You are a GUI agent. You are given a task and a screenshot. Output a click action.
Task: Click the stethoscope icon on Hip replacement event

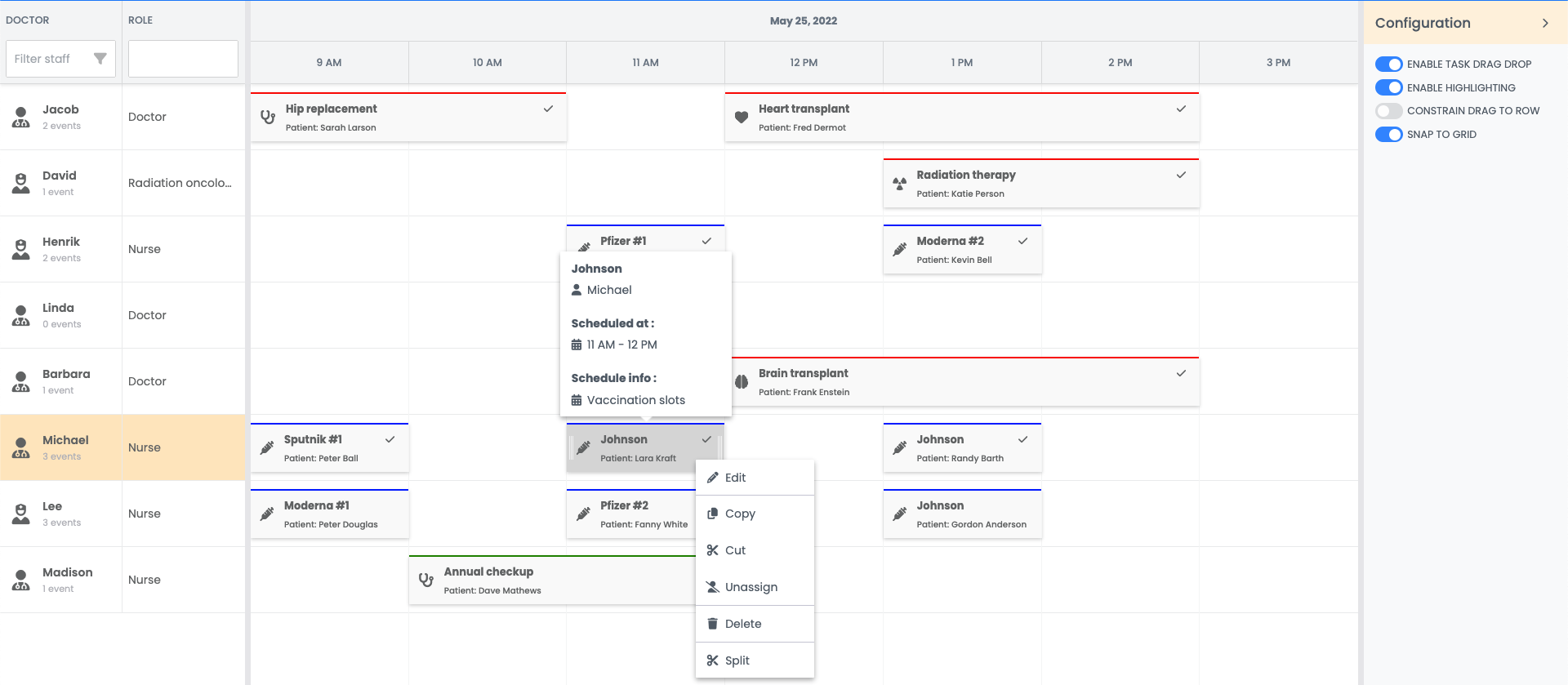pos(267,117)
